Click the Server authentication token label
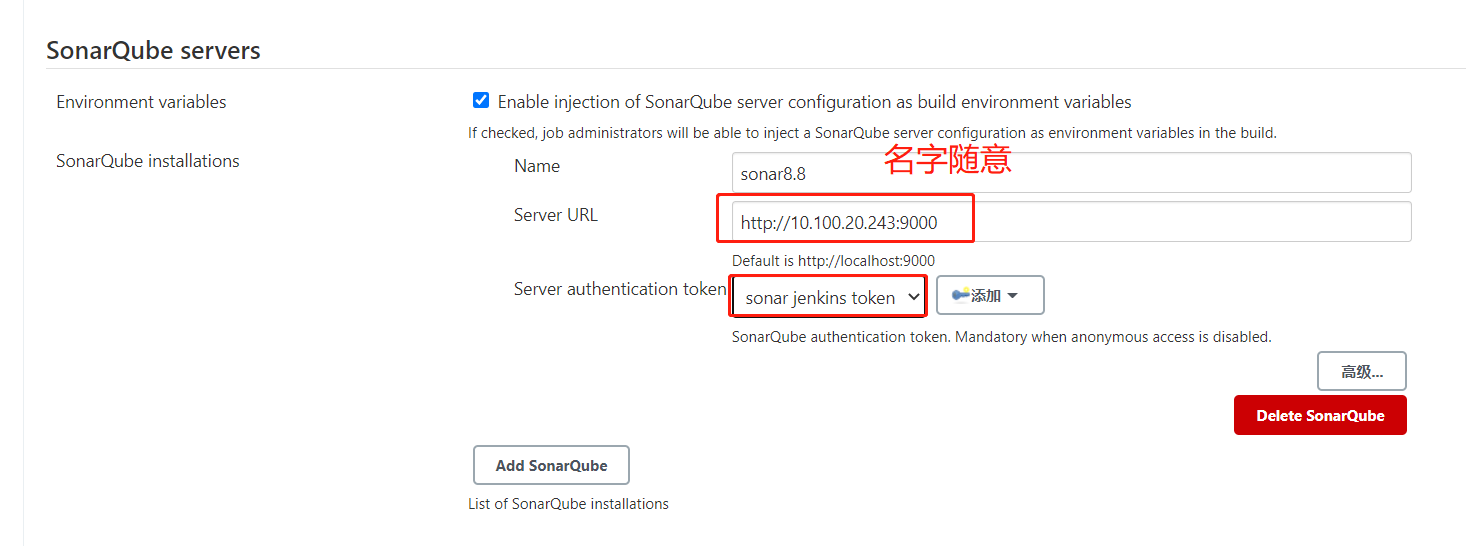This screenshot has height=546, width=1473. pyautogui.click(x=620, y=289)
